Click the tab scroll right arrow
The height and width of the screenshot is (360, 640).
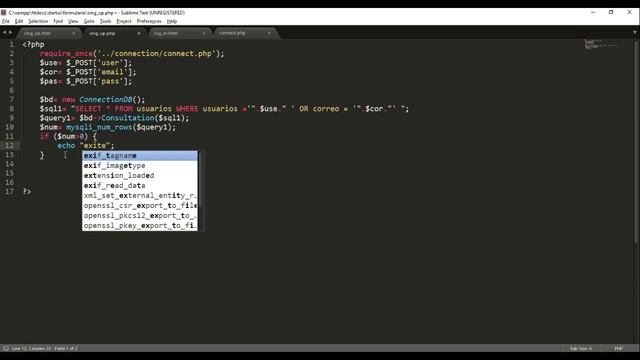pyautogui.click(x=10, y=33)
